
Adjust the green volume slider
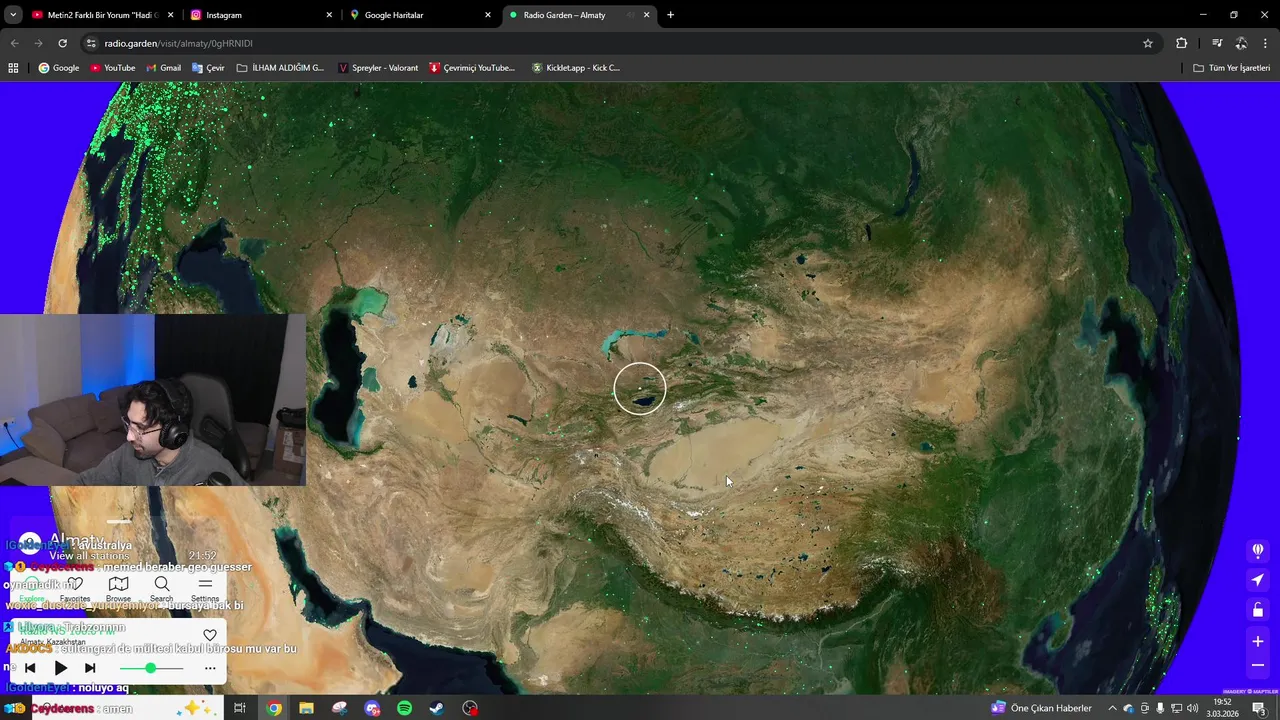pyautogui.click(x=150, y=668)
